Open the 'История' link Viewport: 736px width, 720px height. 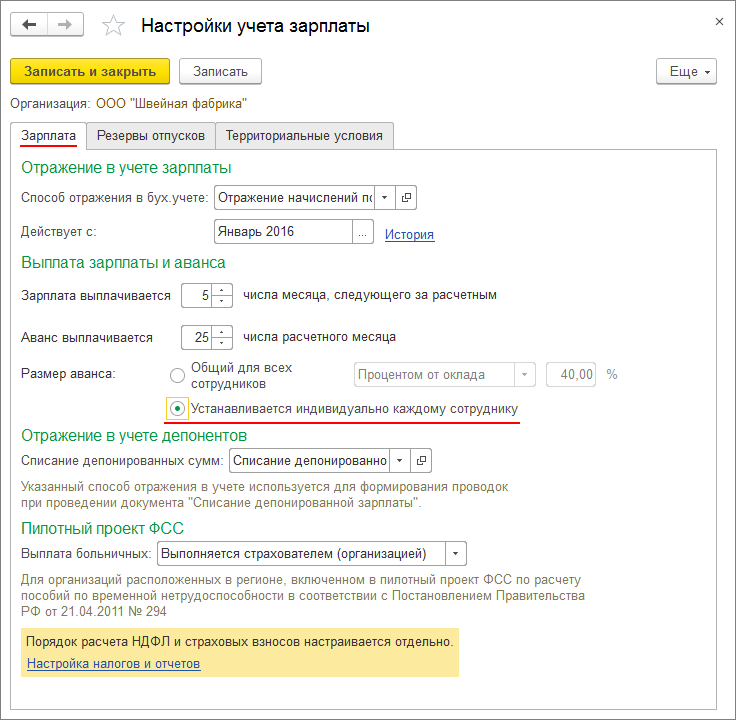(409, 234)
